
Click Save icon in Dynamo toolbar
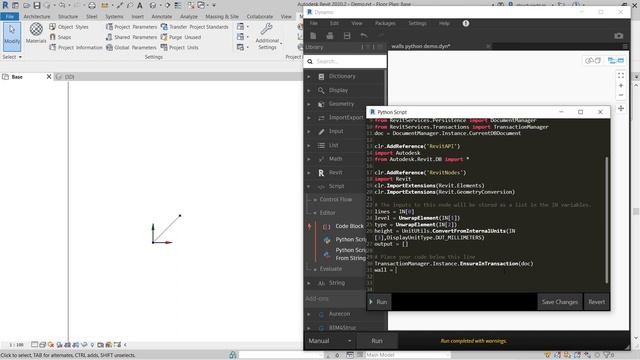point(347,36)
